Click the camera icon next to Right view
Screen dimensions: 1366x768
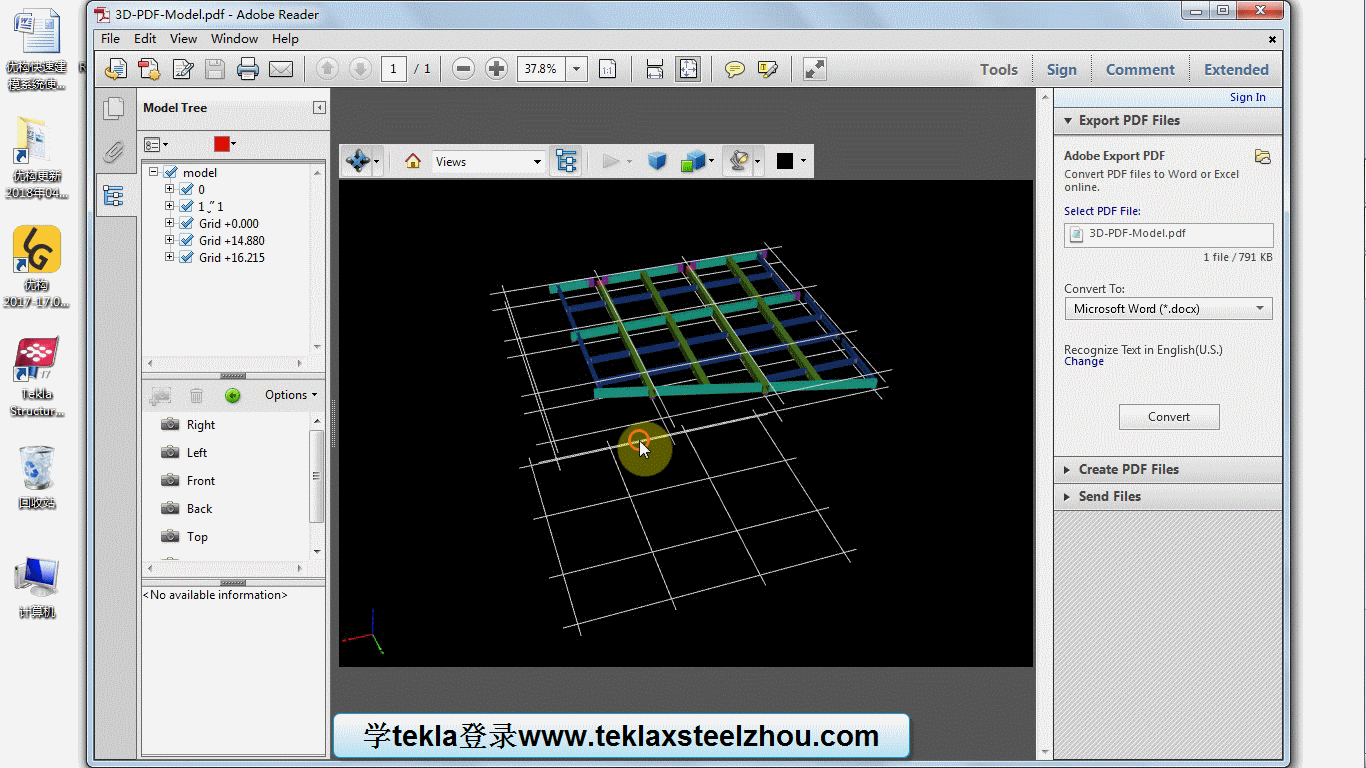[170, 424]
